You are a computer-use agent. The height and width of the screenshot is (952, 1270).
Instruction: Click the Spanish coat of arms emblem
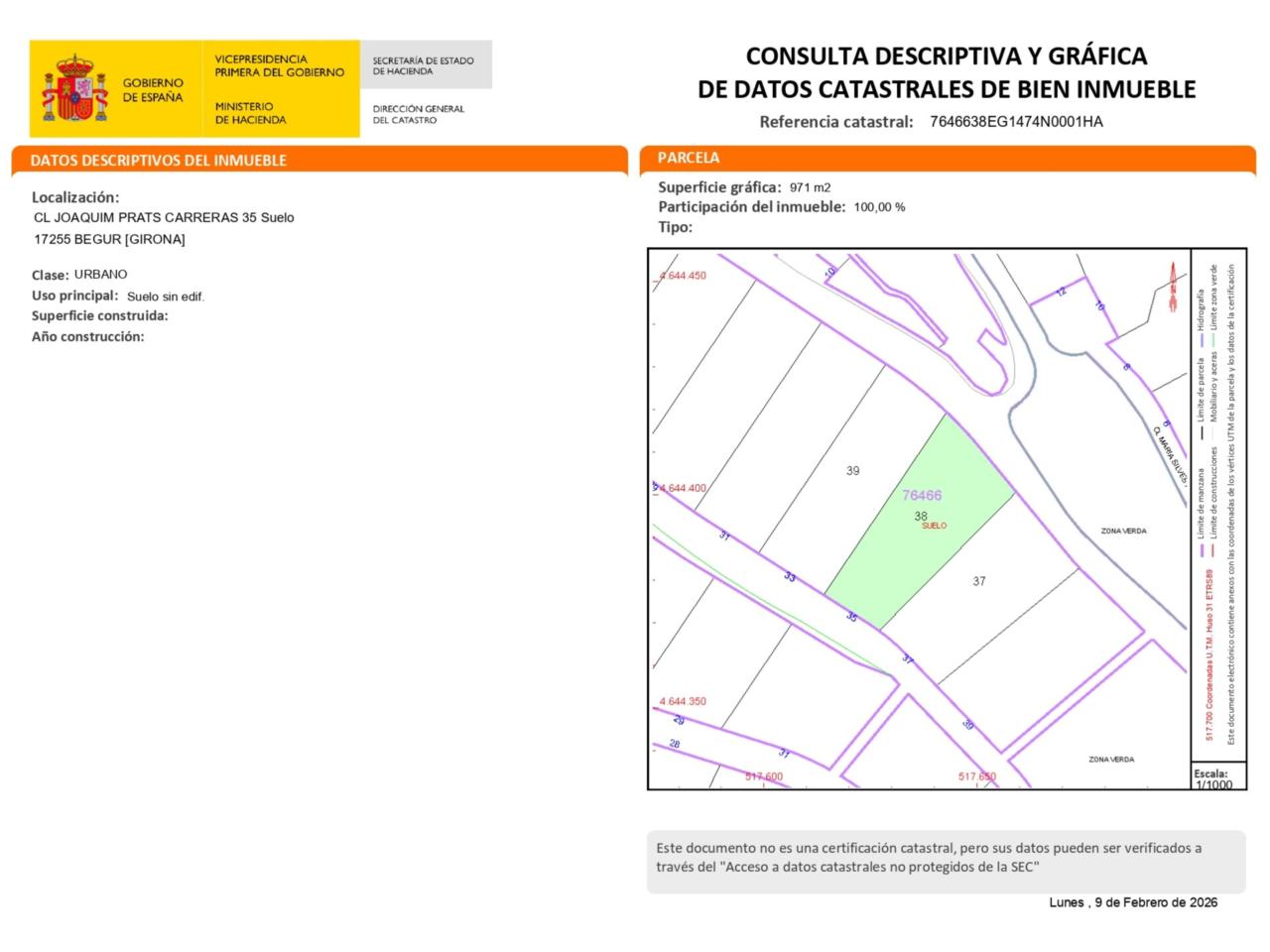point(74,89)
